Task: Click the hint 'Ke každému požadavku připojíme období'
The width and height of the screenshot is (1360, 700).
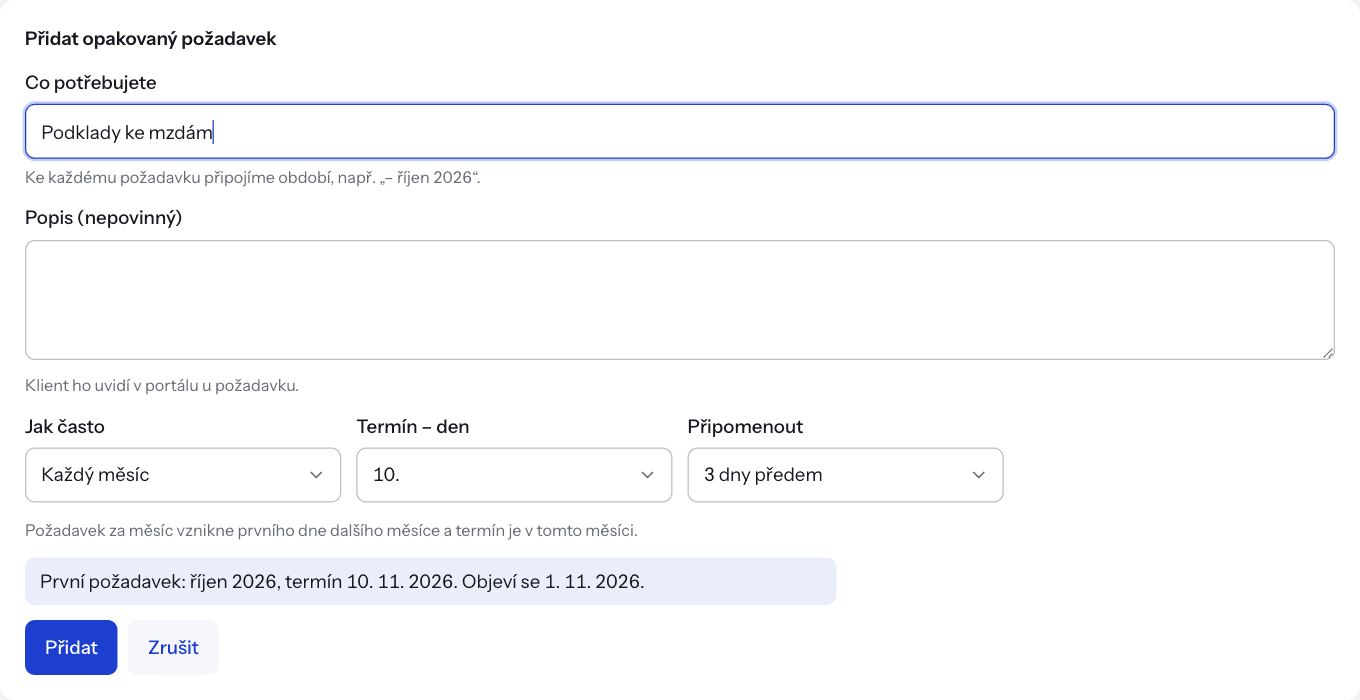Action: click(x=253, y=179)
